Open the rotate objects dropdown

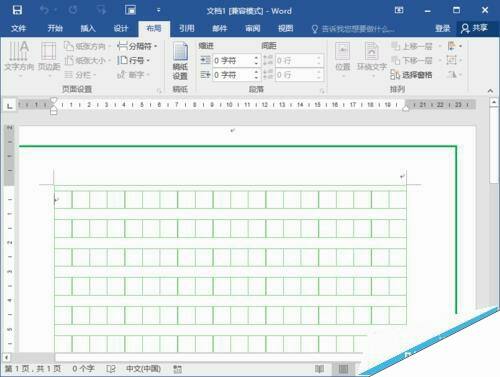(x=454, y=75)
